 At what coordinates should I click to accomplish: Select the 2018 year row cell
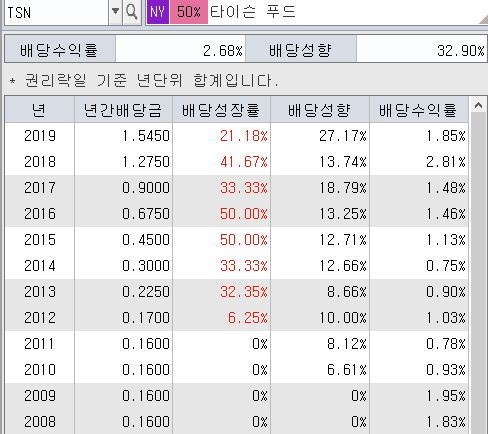tap(40, 162)
